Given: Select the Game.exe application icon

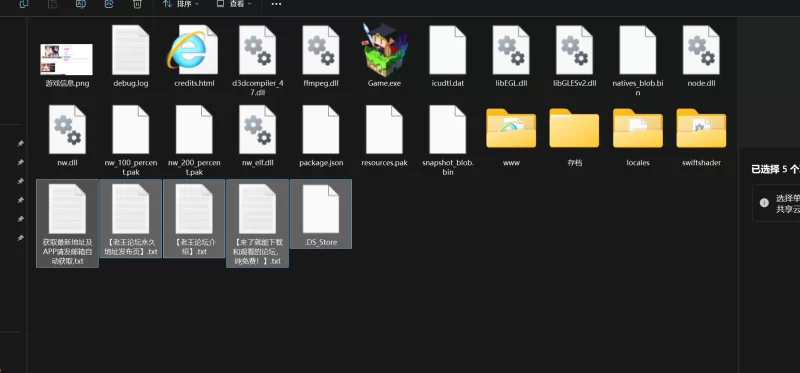Looking at the screenshot, I should (x=384, y=50).
